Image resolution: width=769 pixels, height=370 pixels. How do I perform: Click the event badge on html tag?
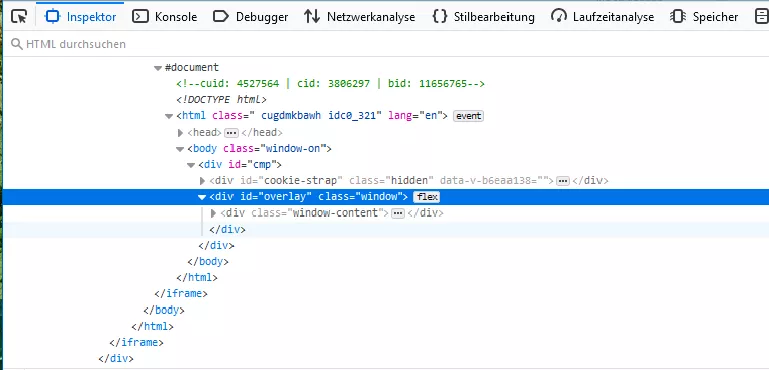468,116
